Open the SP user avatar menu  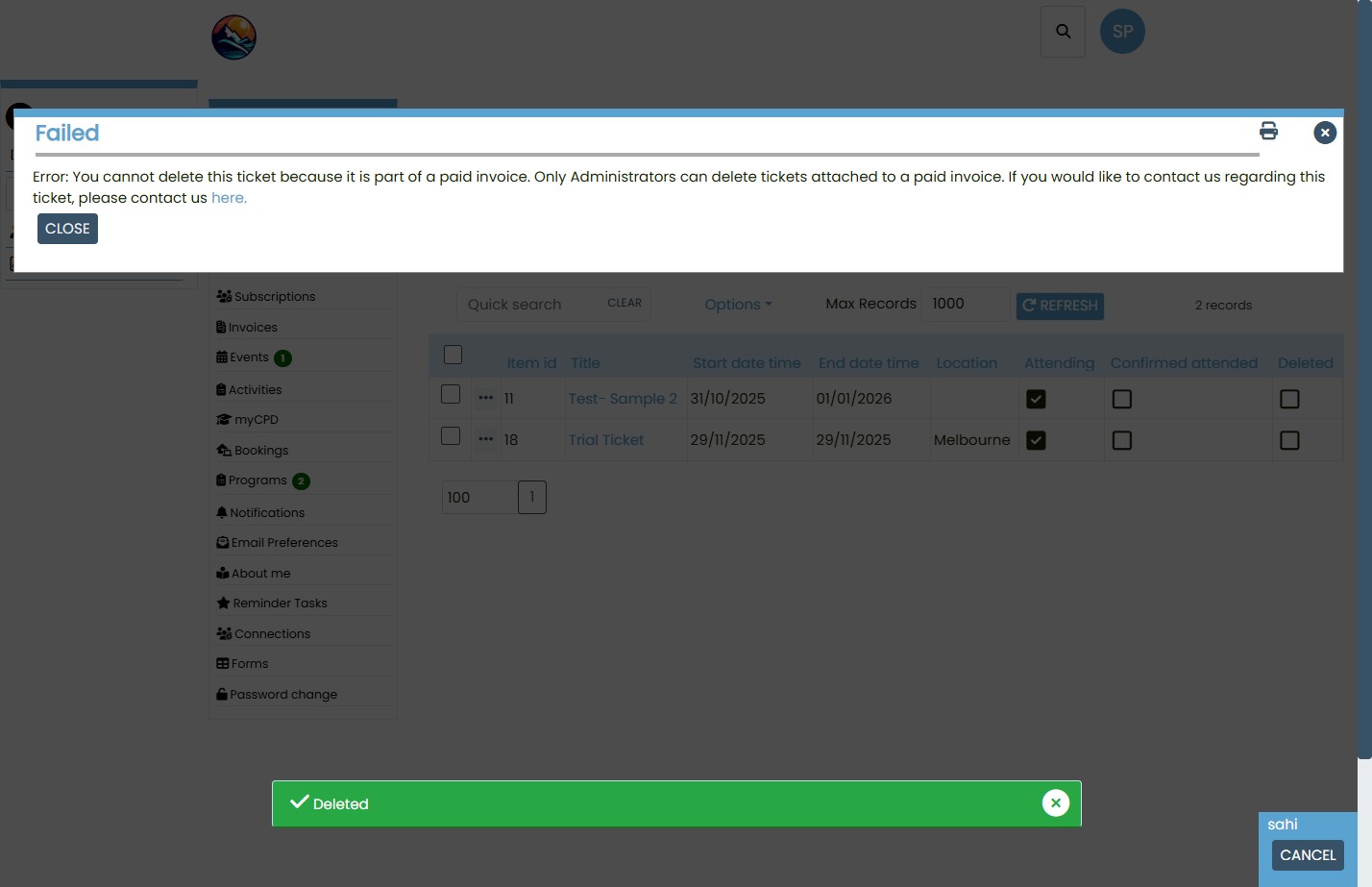pyautogui.click(x=1122, y=32)
